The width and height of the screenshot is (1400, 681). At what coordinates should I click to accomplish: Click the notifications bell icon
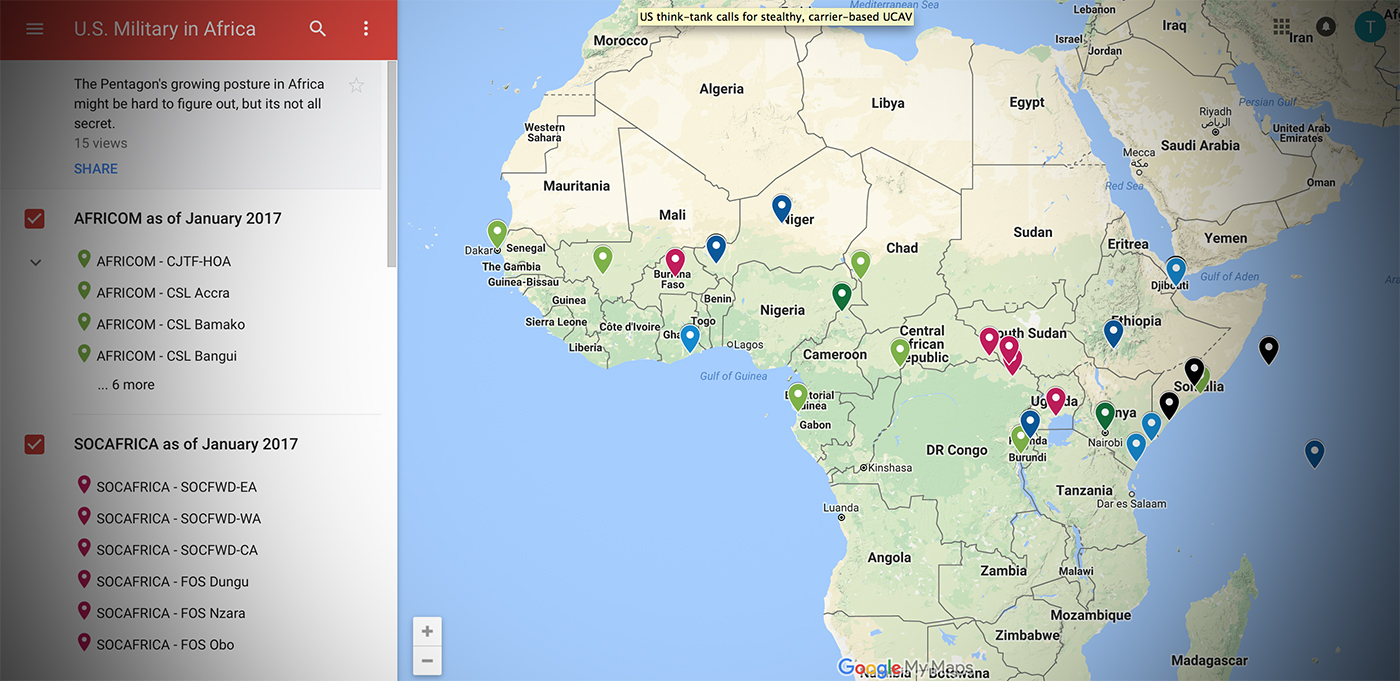(x=1326, y=27)
